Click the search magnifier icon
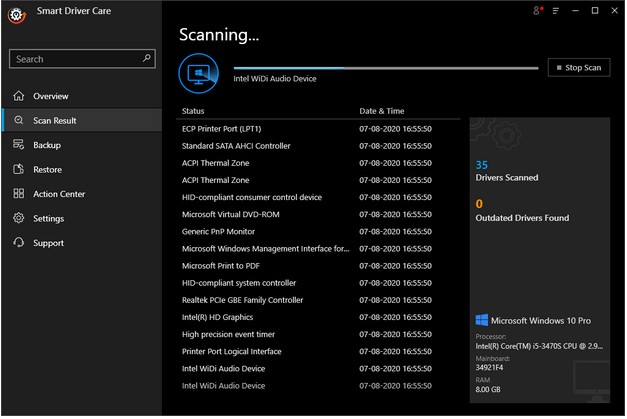Screen dimensions: 627x419 (x=147, y=59)
